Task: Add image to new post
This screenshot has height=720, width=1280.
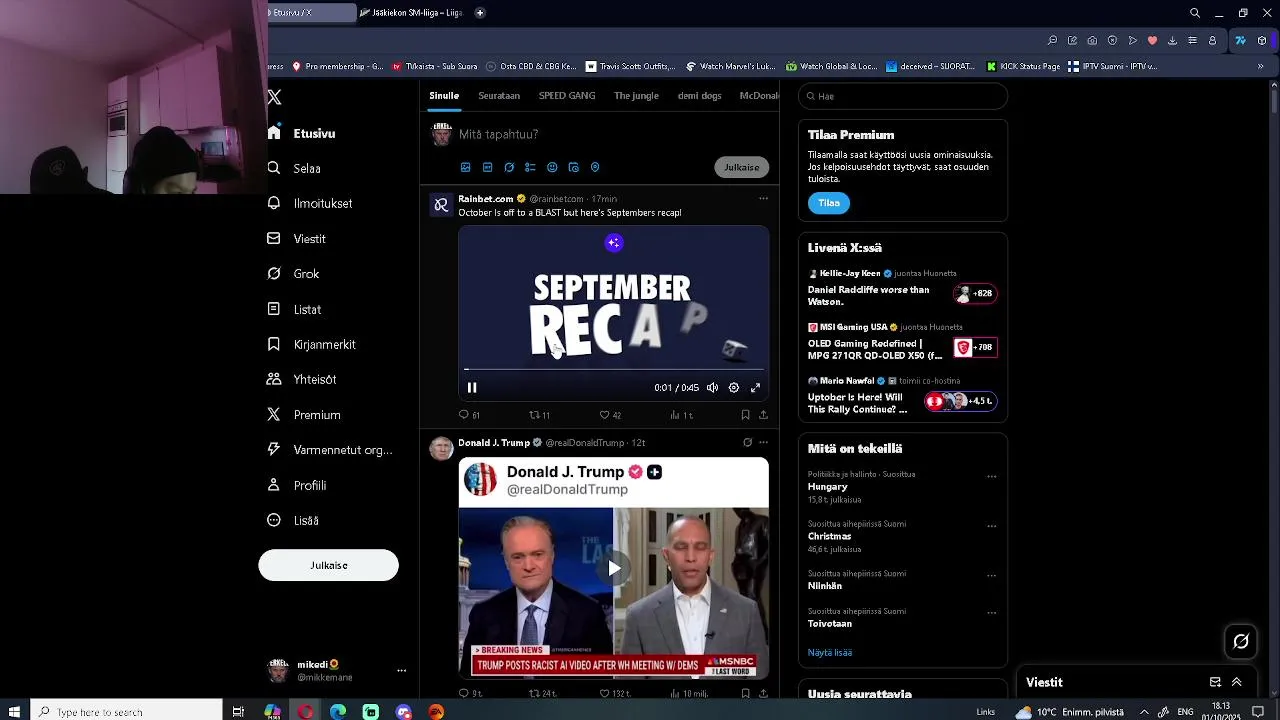Action: tap(465, 167)
